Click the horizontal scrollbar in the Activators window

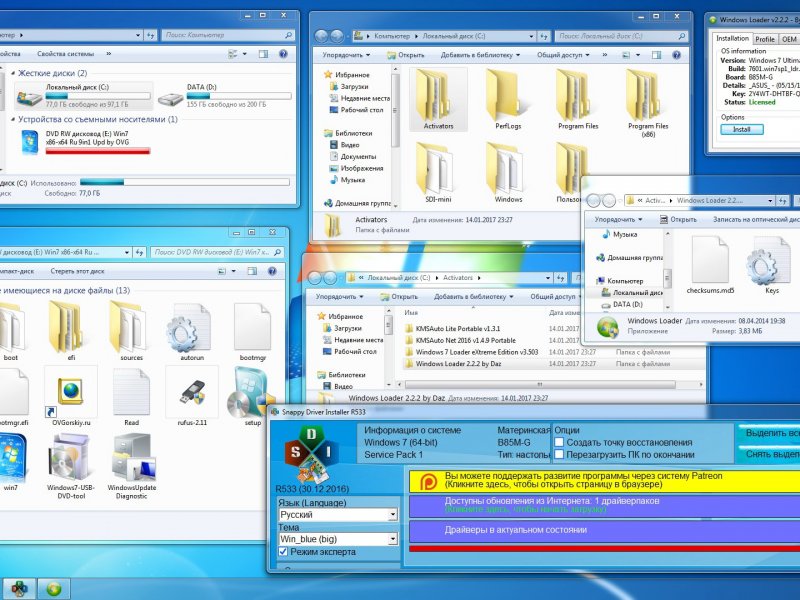[539, 384]
